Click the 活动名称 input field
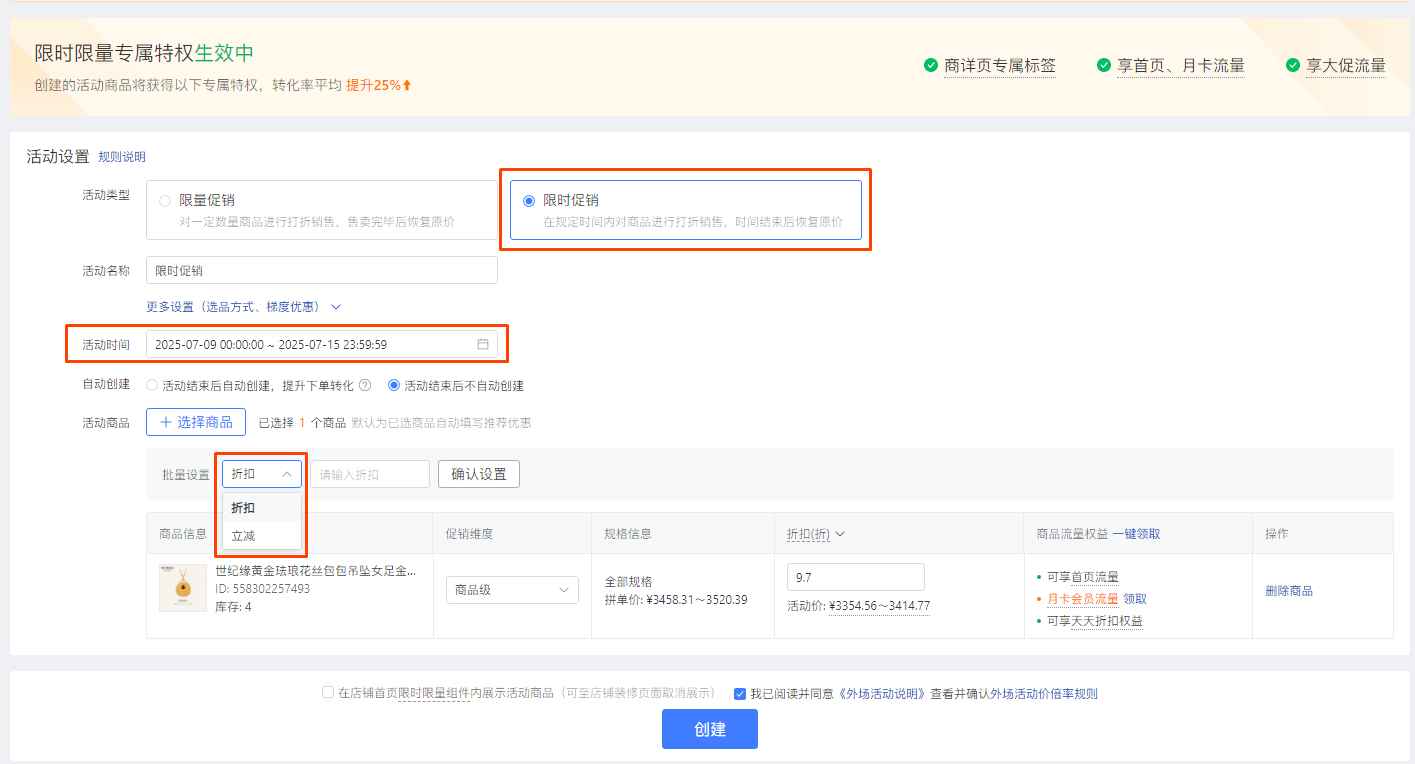 (321, 270)
